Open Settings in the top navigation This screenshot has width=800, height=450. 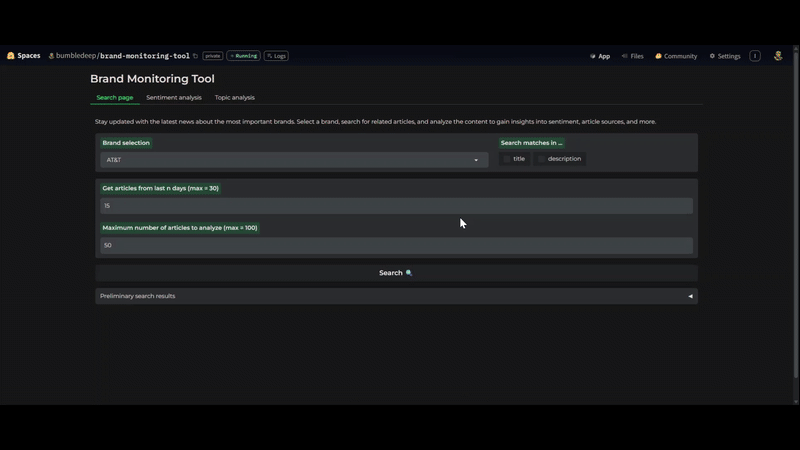(x=724, y=56)
